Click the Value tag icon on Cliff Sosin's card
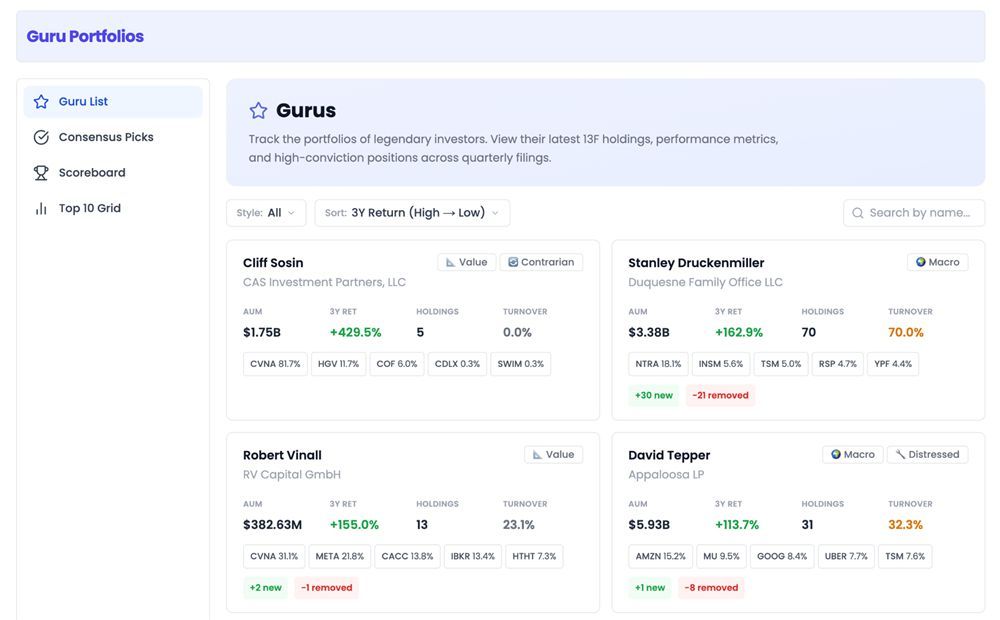Image resolution: width=1000 pixels, height=620 pixels. [x=450, y=262]
